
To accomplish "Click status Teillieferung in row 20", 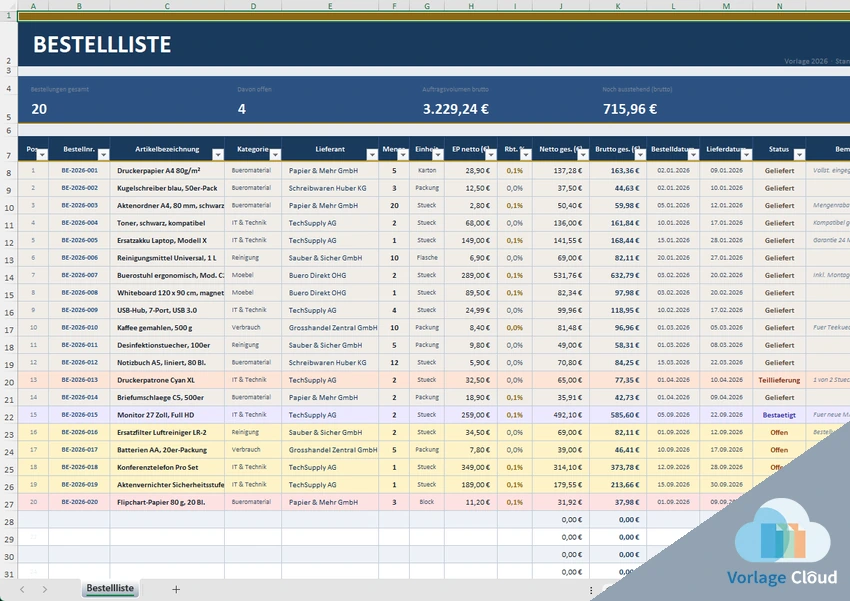I will click(x=779, y=380).
